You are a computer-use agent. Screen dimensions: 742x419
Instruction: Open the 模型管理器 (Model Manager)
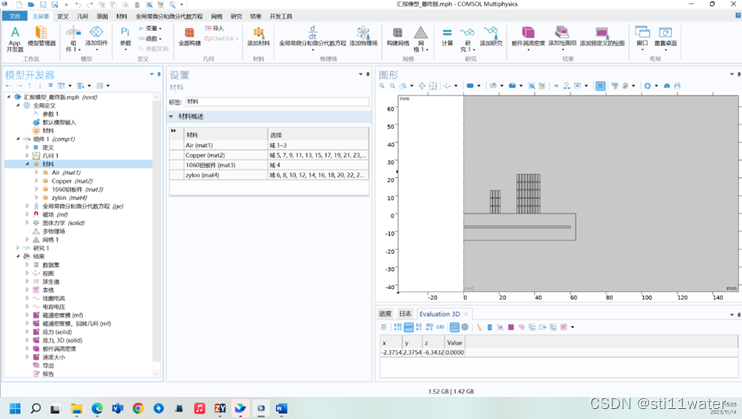coord(42,36)
